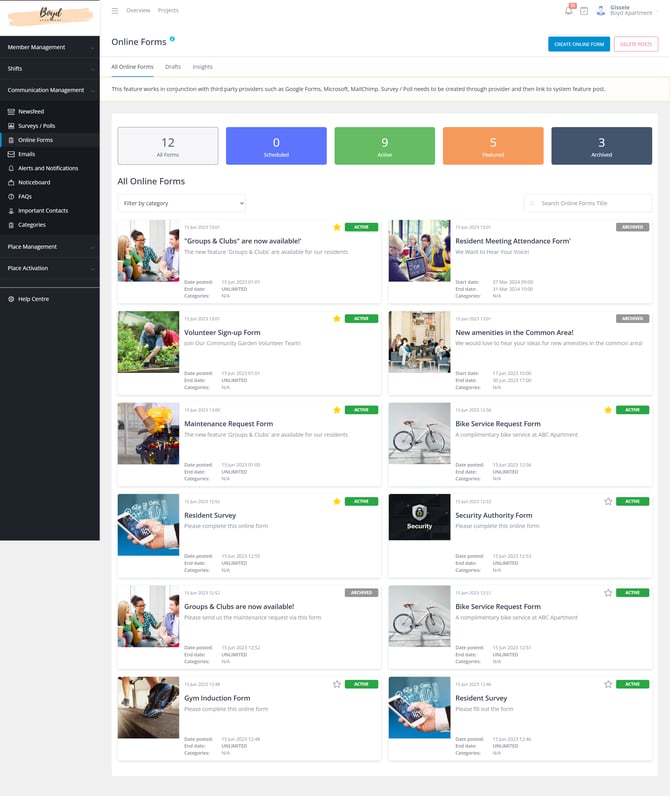Expand Shifts sidebar section
The image size is (670, 796).
coord(50,69)
